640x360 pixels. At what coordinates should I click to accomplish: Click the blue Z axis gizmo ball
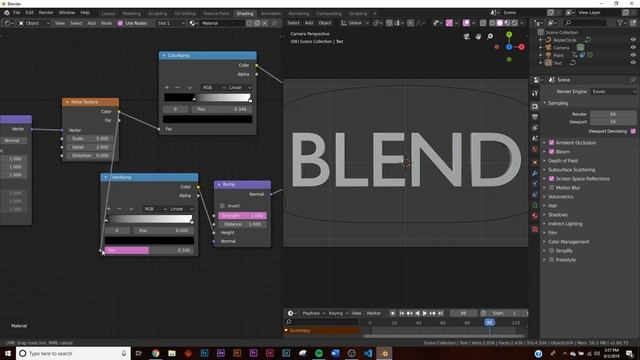coord(509,47)
